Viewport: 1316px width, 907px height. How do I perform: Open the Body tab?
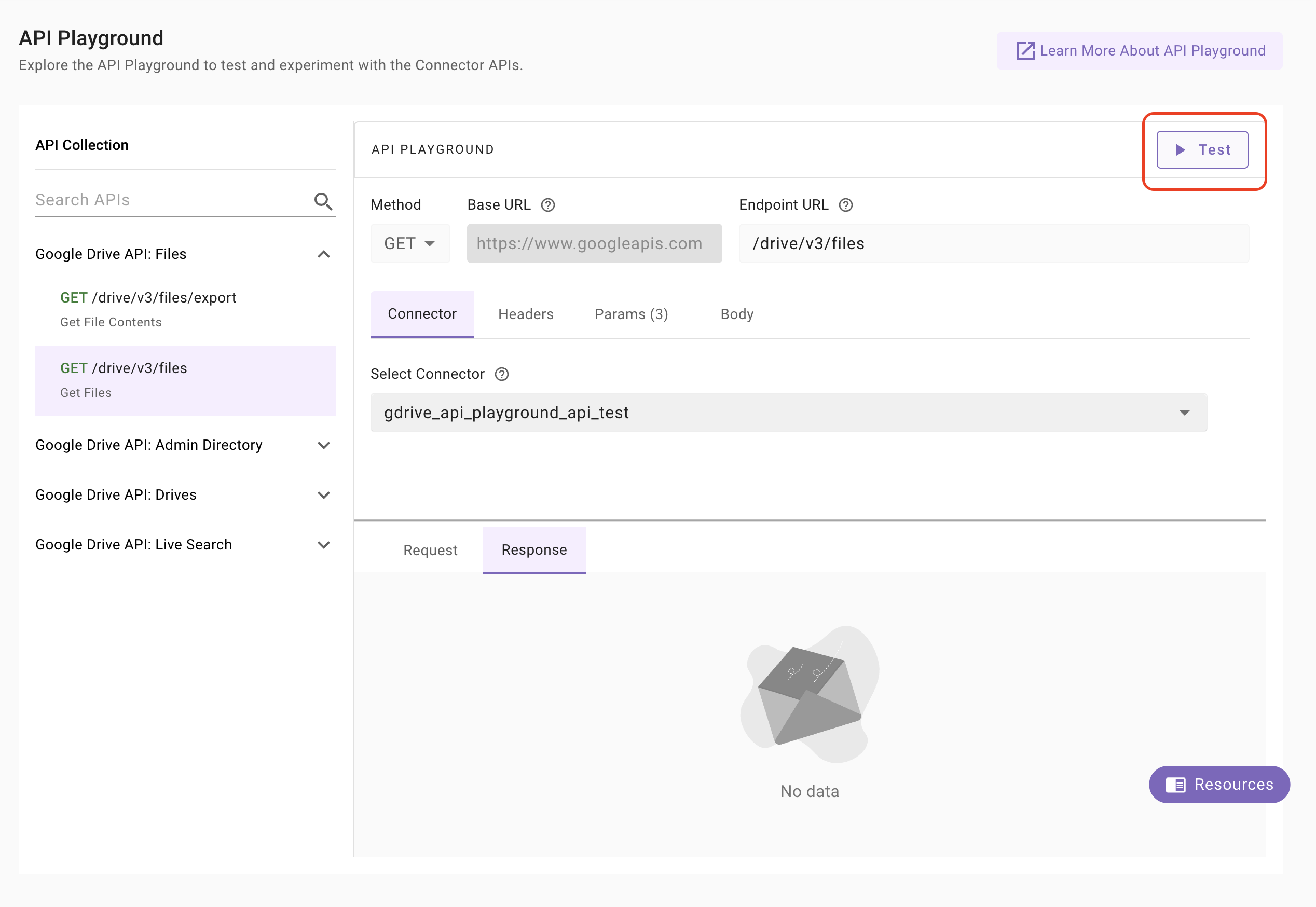point(736,314)
